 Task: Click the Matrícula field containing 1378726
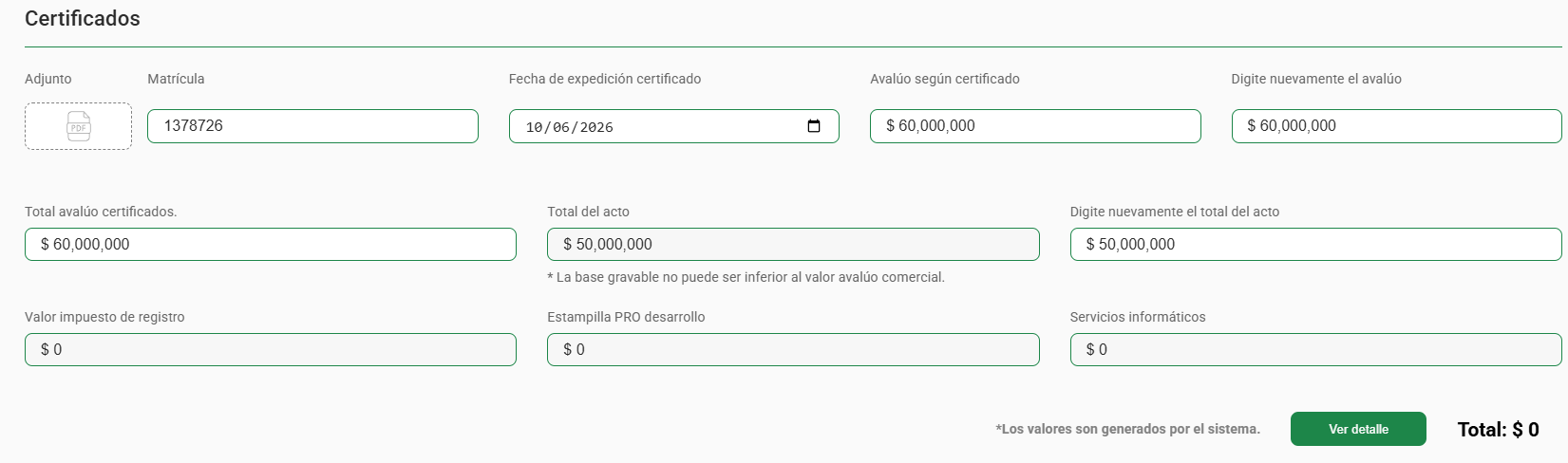pos(312,126)
